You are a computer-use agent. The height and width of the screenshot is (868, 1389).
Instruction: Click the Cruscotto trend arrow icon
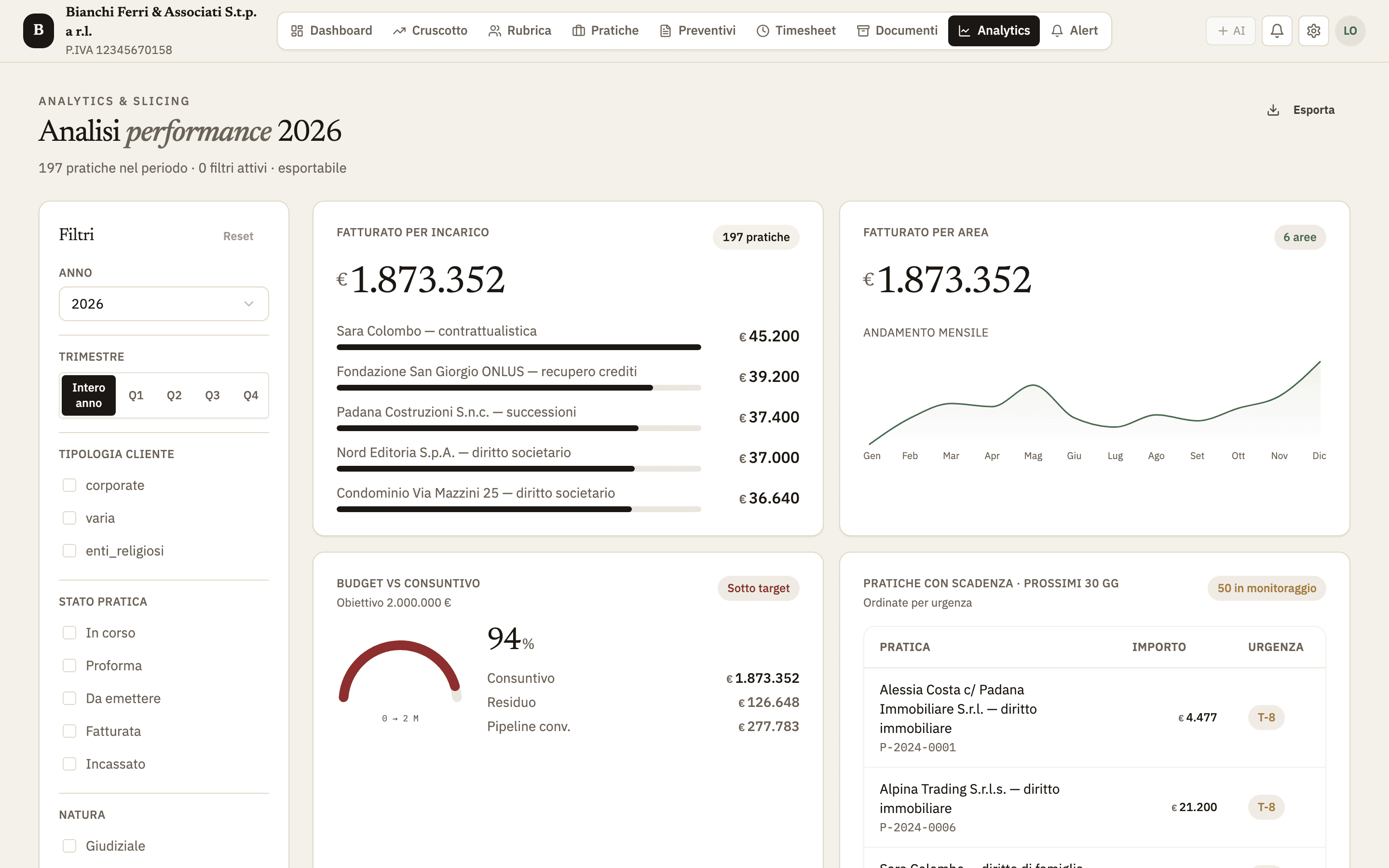coord(399,31)
